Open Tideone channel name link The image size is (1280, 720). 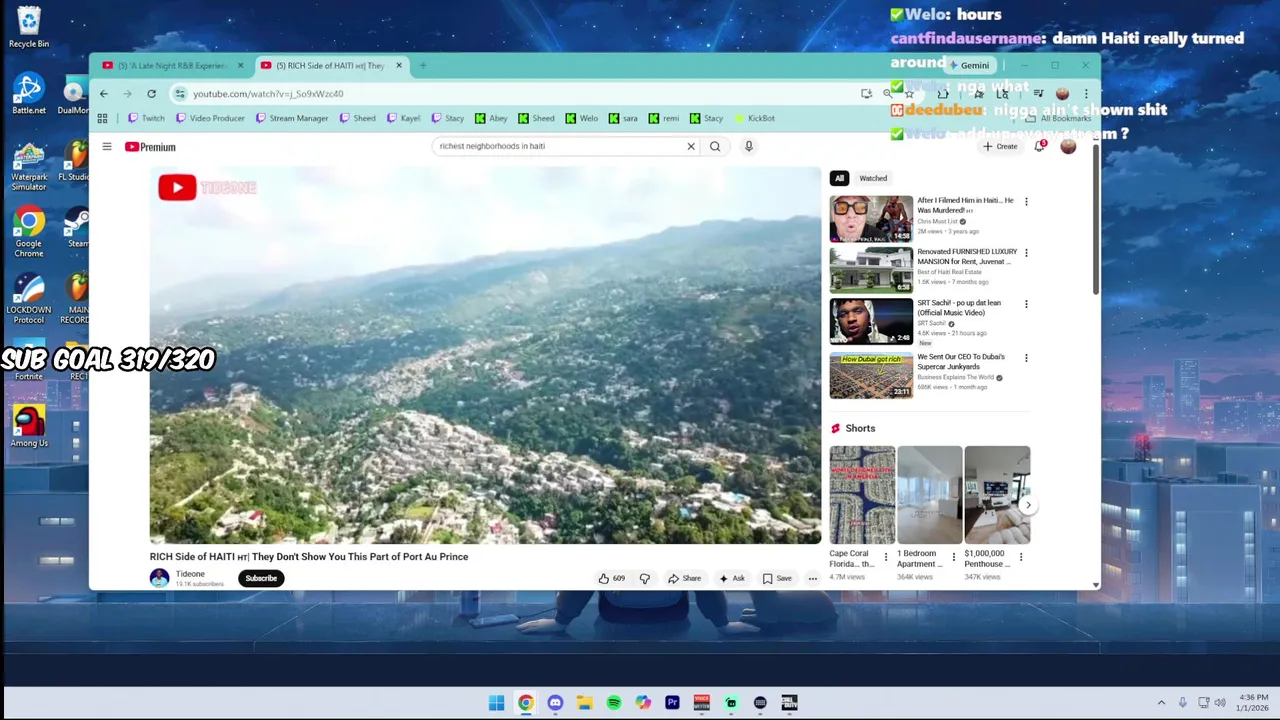[x=190, y=574]
